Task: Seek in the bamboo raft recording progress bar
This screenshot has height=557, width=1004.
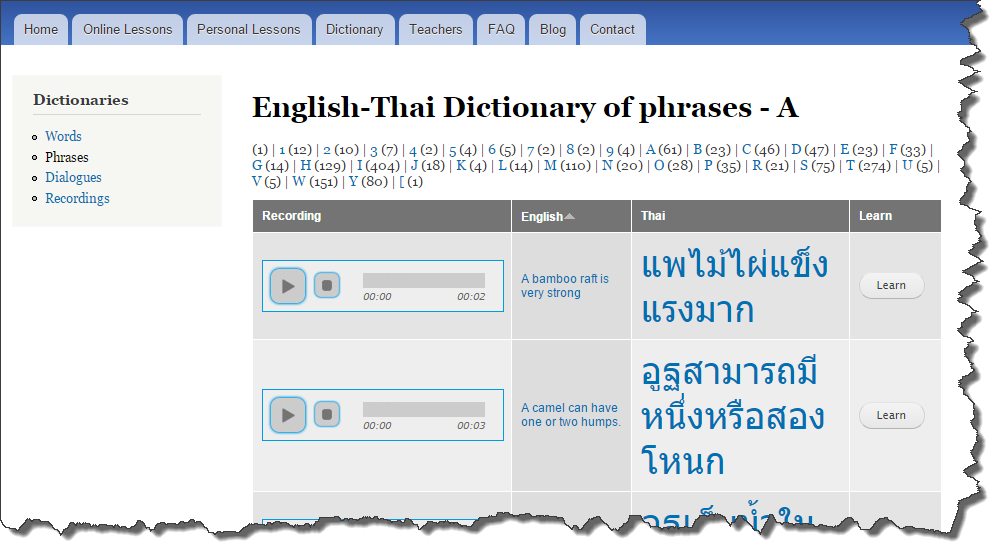Action: pyautogui.click(x=424, y=280)
